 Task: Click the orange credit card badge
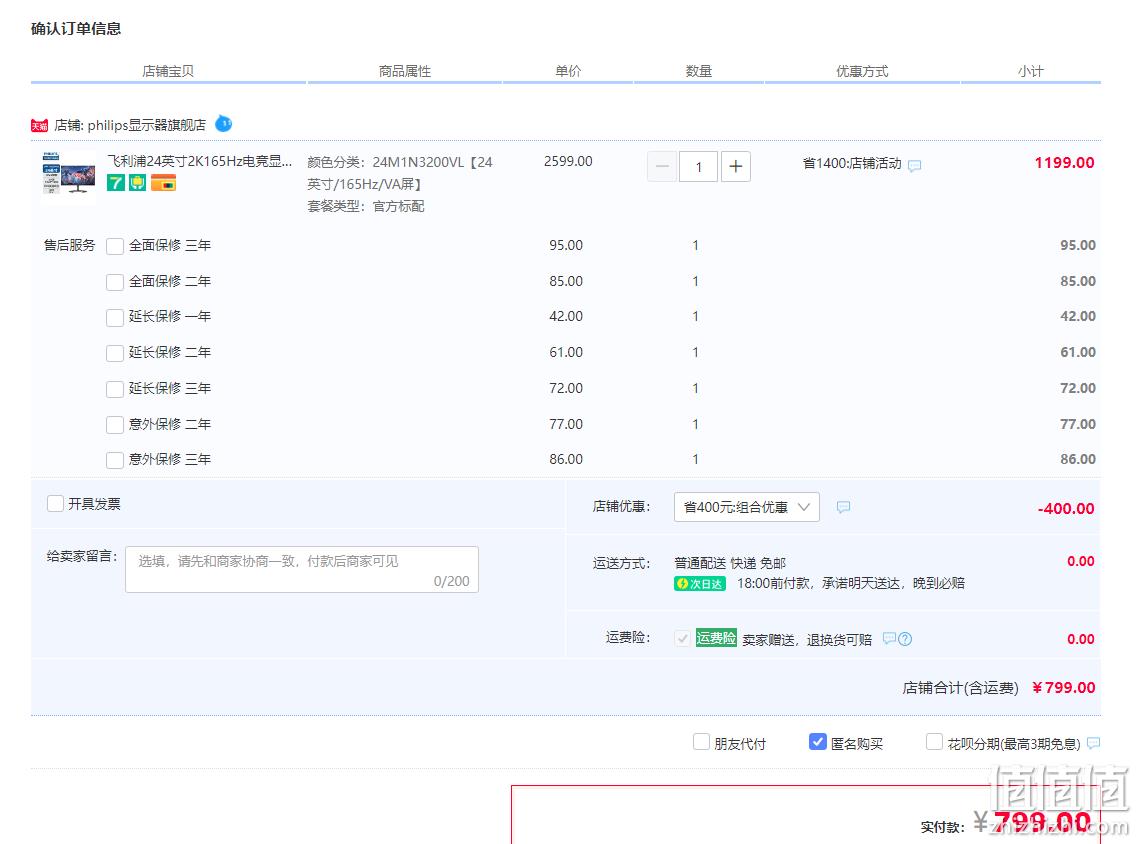pos(163,183)
